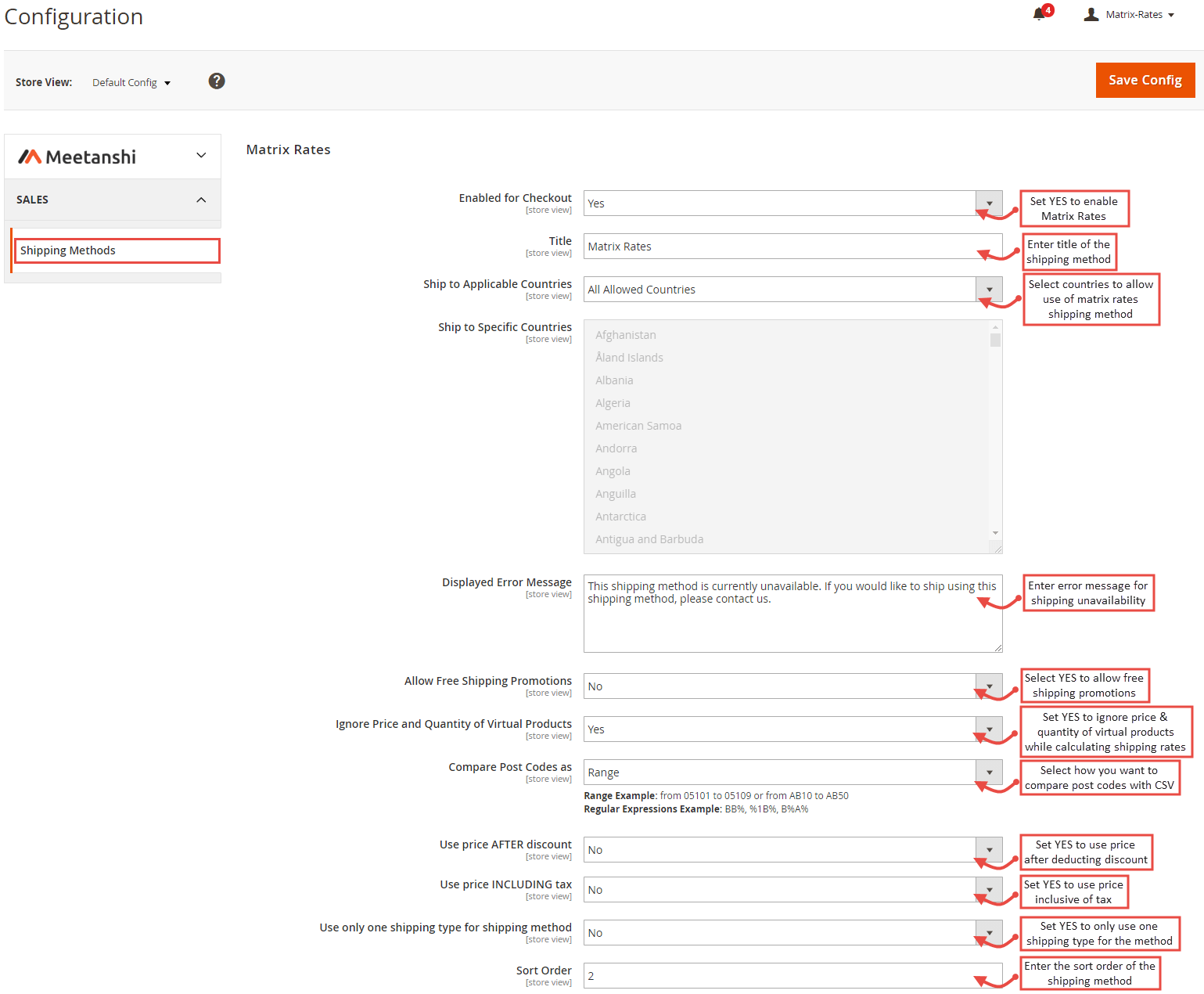Select Åland Islands in the countries list

[x=629, y=358]
